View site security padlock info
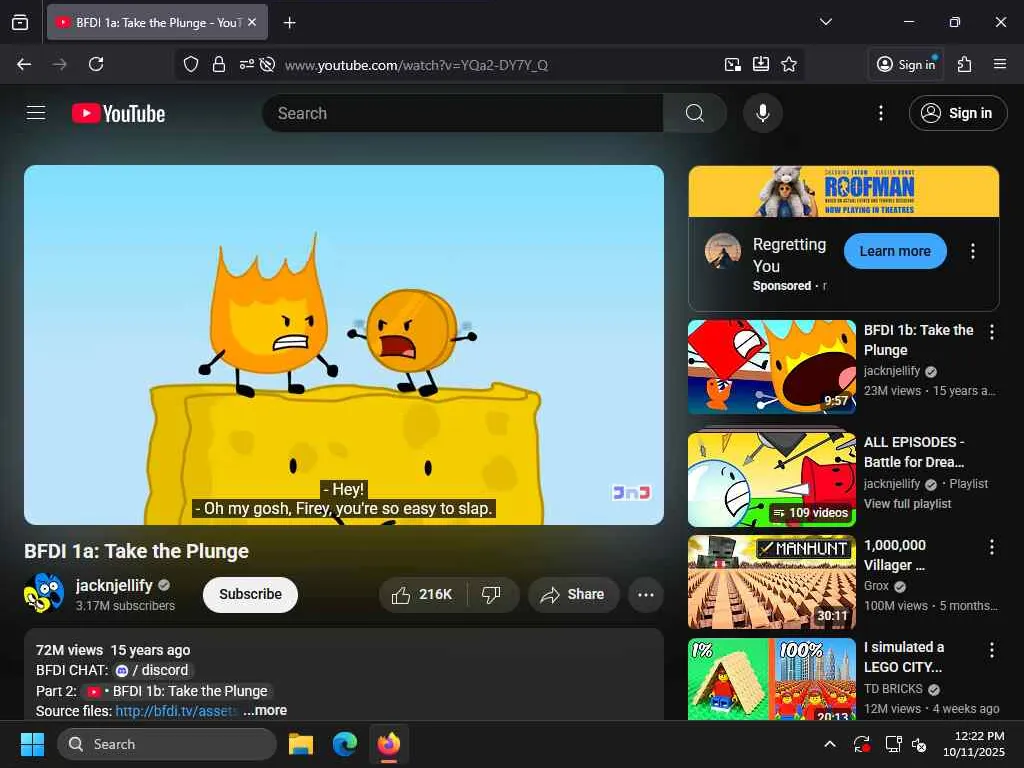Image resolution: width=1024 pixels, height=768 pixels. click(219, 64)
